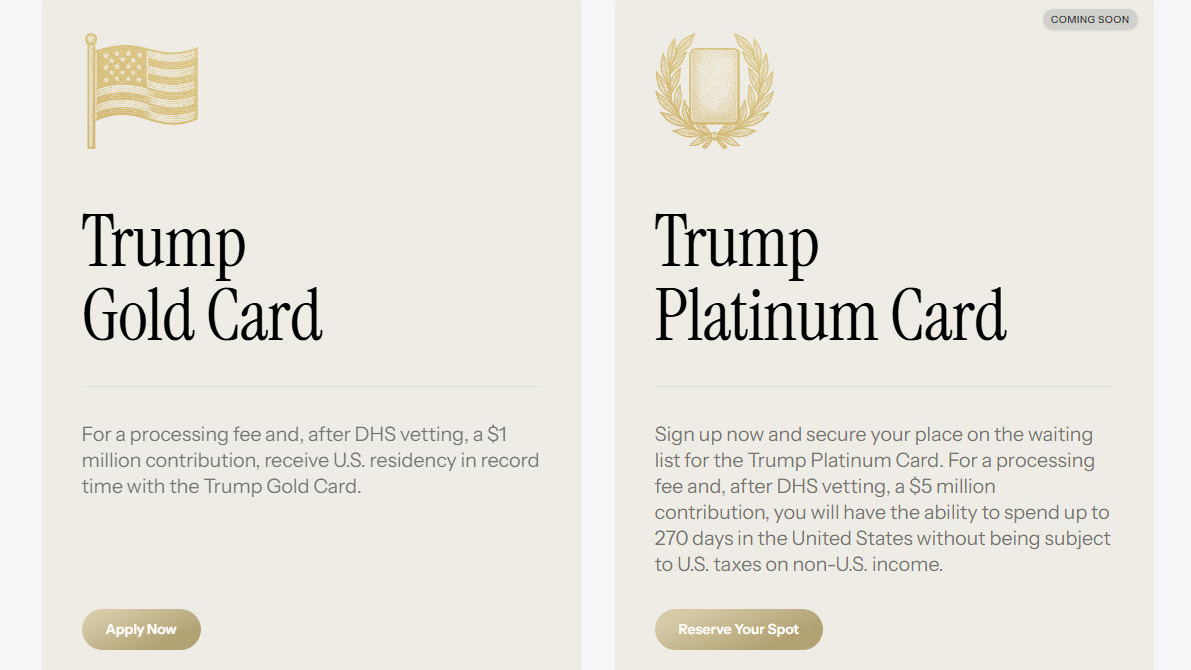Click the 'Sign up now' sentence start

(701, 435)
